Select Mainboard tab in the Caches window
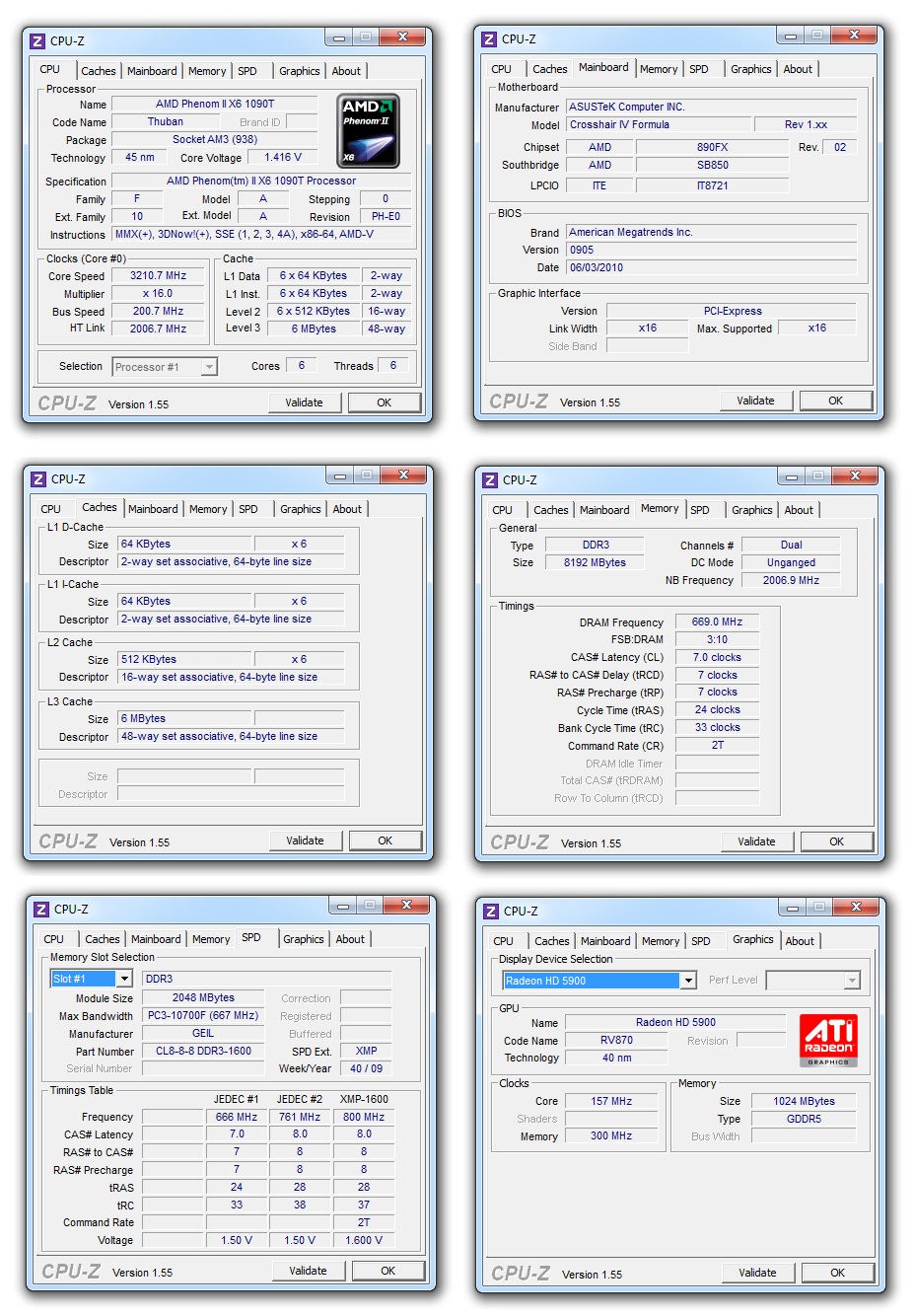The height and width of the screenshot is (1316, 915). (154, 509)
